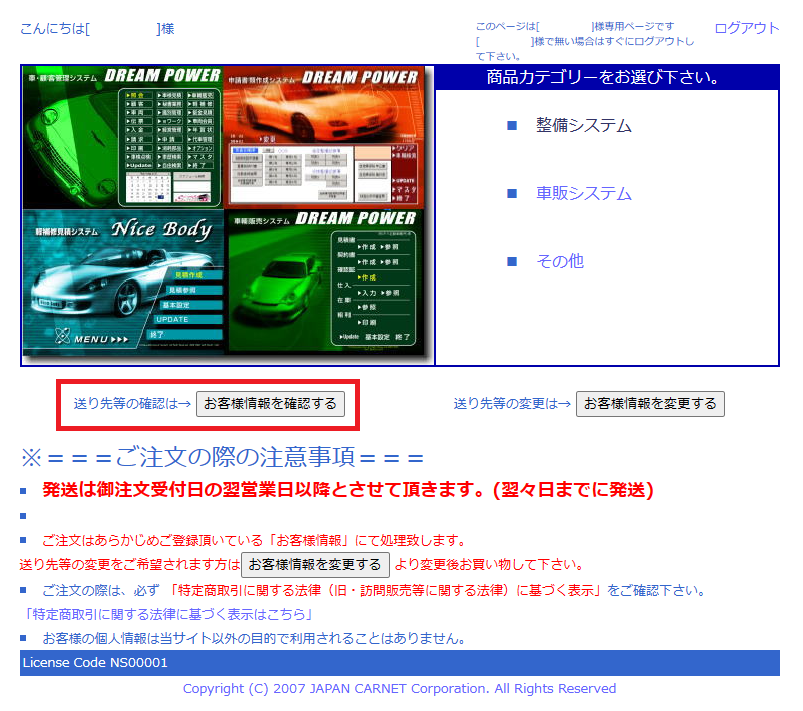Click お客様情報を変更する button beside 送り先等の変更は
The width and height of the screenshot is (803, 711).
[x=650, y=404]
